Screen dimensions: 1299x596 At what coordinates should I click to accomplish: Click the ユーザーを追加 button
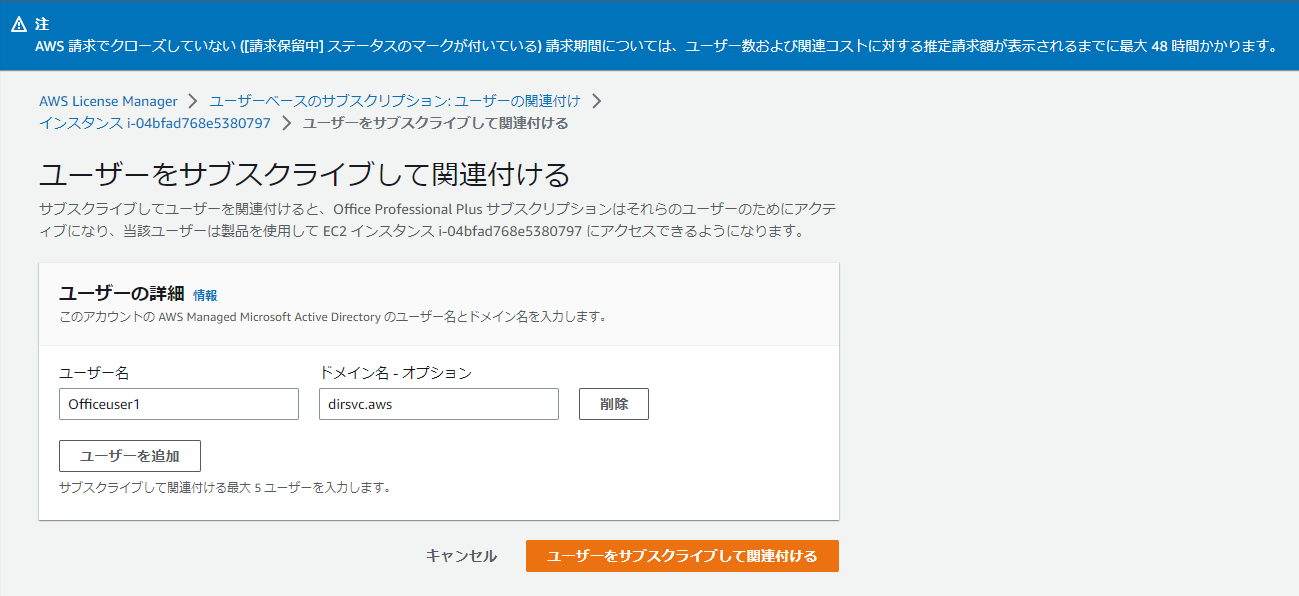(130, 455)
